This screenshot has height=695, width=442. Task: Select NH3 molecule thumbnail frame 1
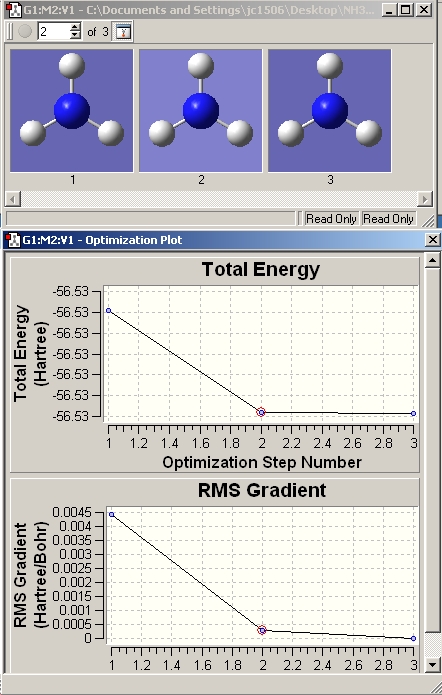pos(72,110)
